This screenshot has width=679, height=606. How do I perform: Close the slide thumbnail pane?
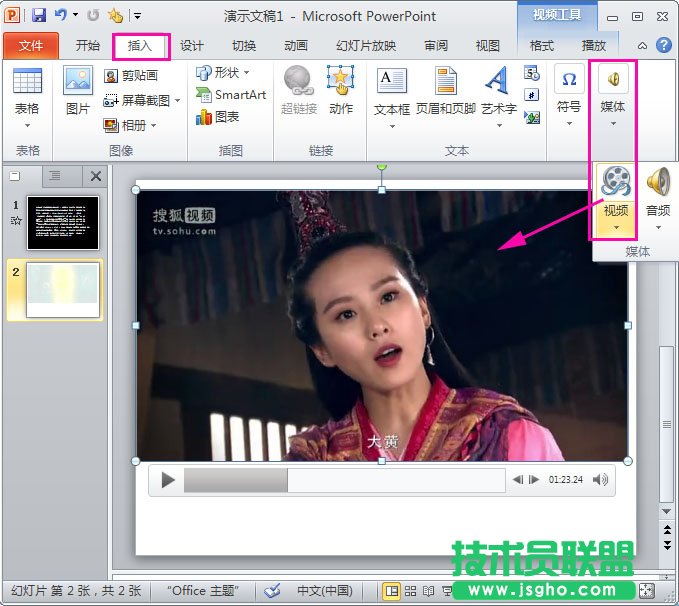[96, 176]
